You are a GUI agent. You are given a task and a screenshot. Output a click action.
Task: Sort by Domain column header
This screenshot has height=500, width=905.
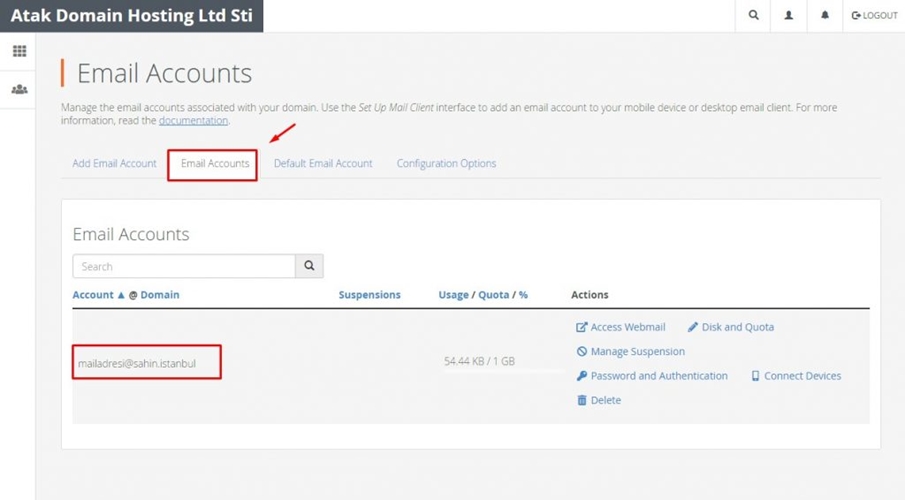160,295
